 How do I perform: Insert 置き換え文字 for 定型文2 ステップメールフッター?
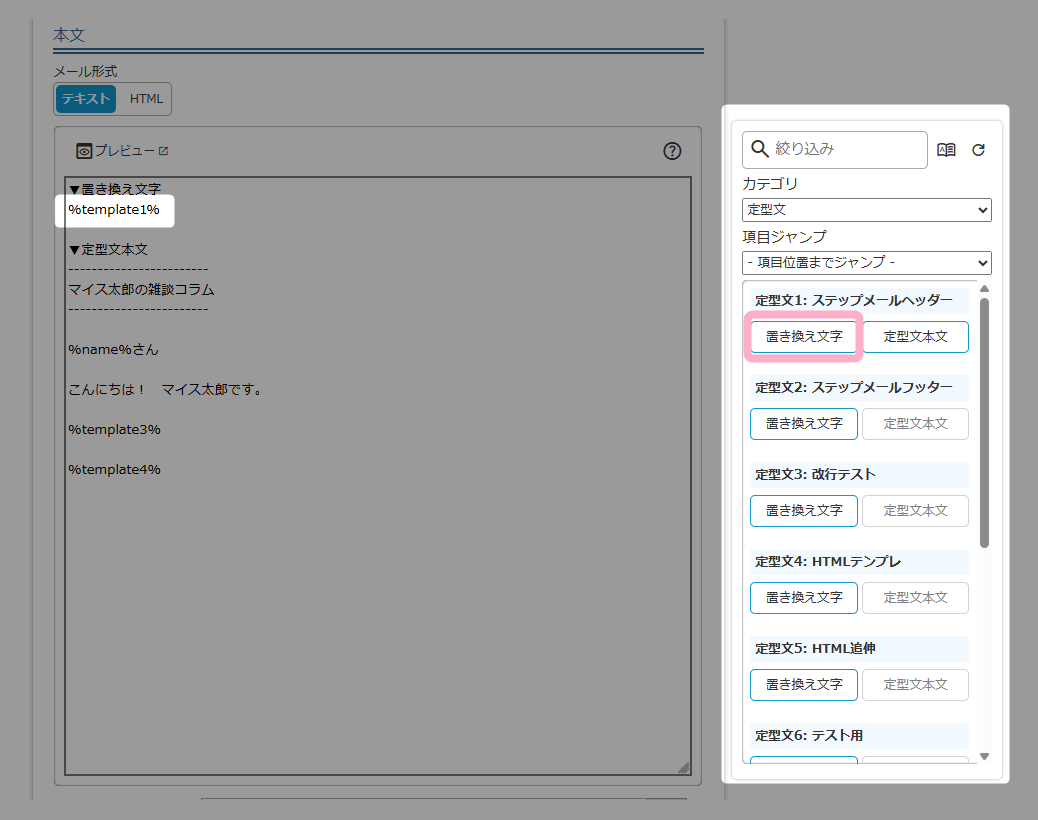(x=804, y=424)
